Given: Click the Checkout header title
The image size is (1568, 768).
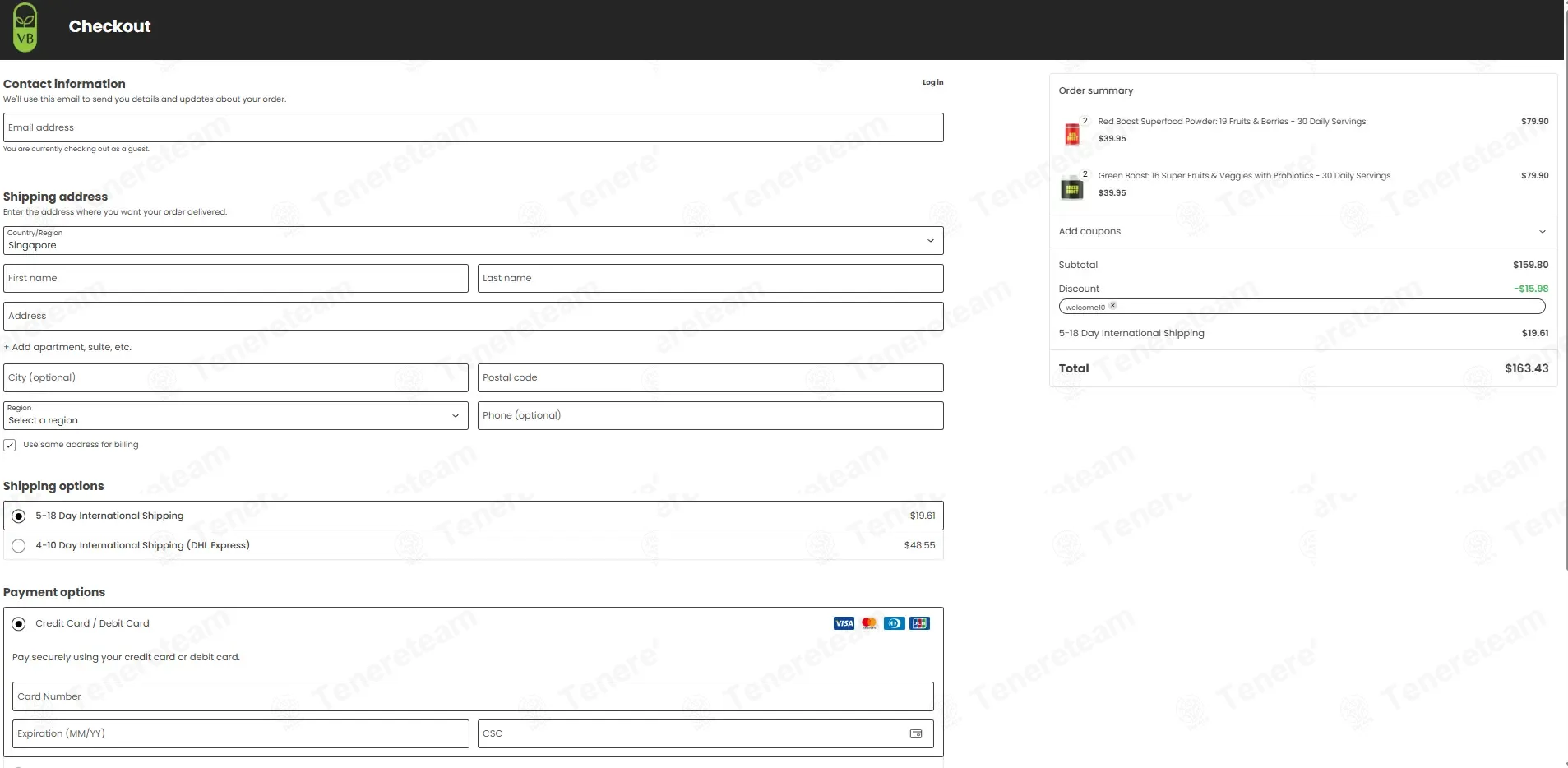Looking at the screenshot, I should point(109,26).
